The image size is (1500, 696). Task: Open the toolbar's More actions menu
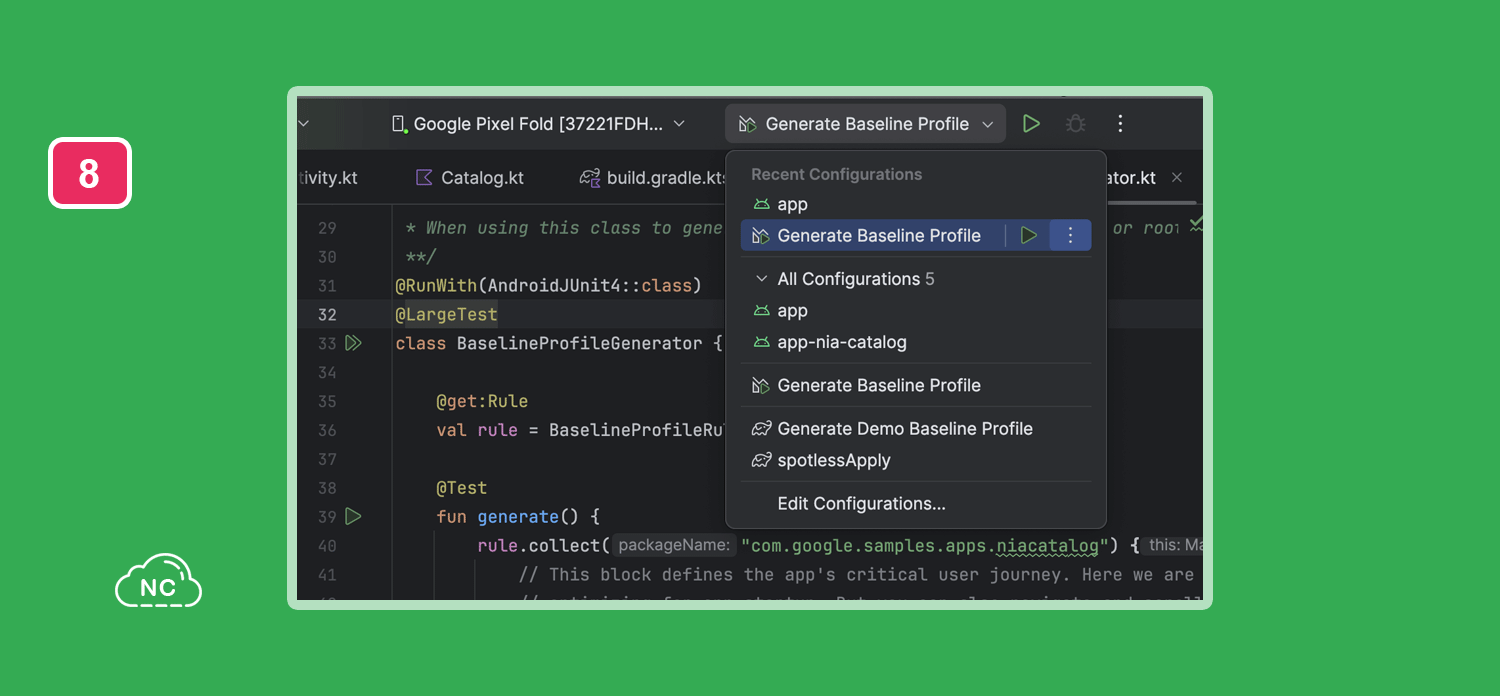1120,124
